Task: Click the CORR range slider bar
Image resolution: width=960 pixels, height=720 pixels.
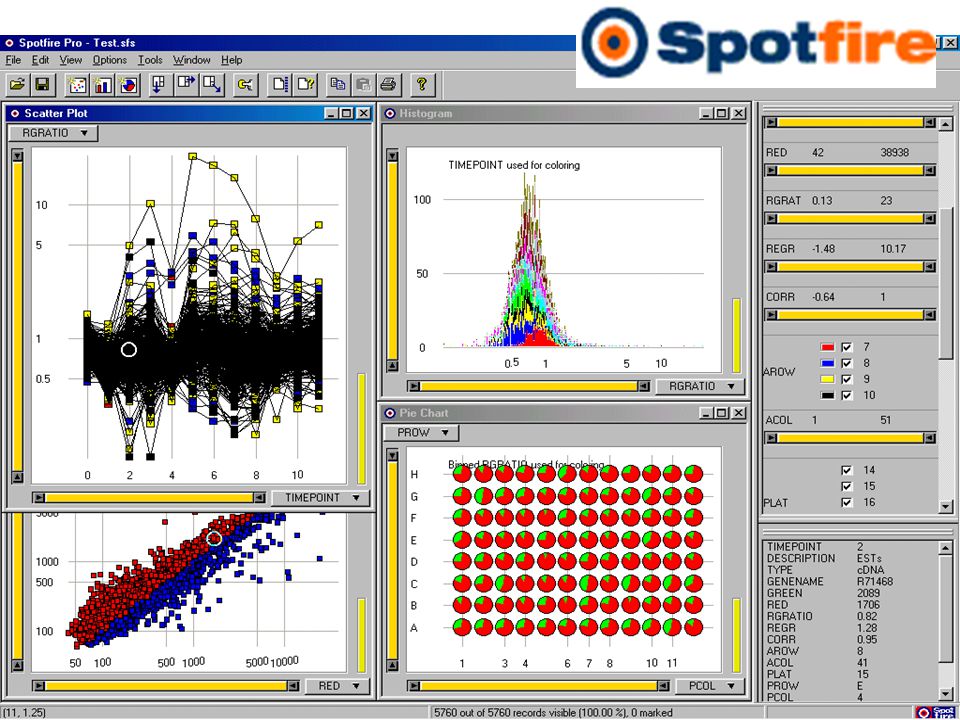Action: (x=851, y=315)
